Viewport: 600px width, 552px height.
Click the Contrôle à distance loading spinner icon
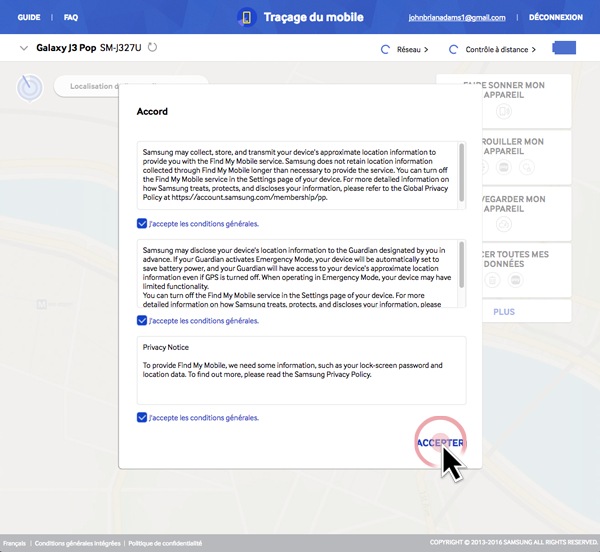[x=453, y=49]
